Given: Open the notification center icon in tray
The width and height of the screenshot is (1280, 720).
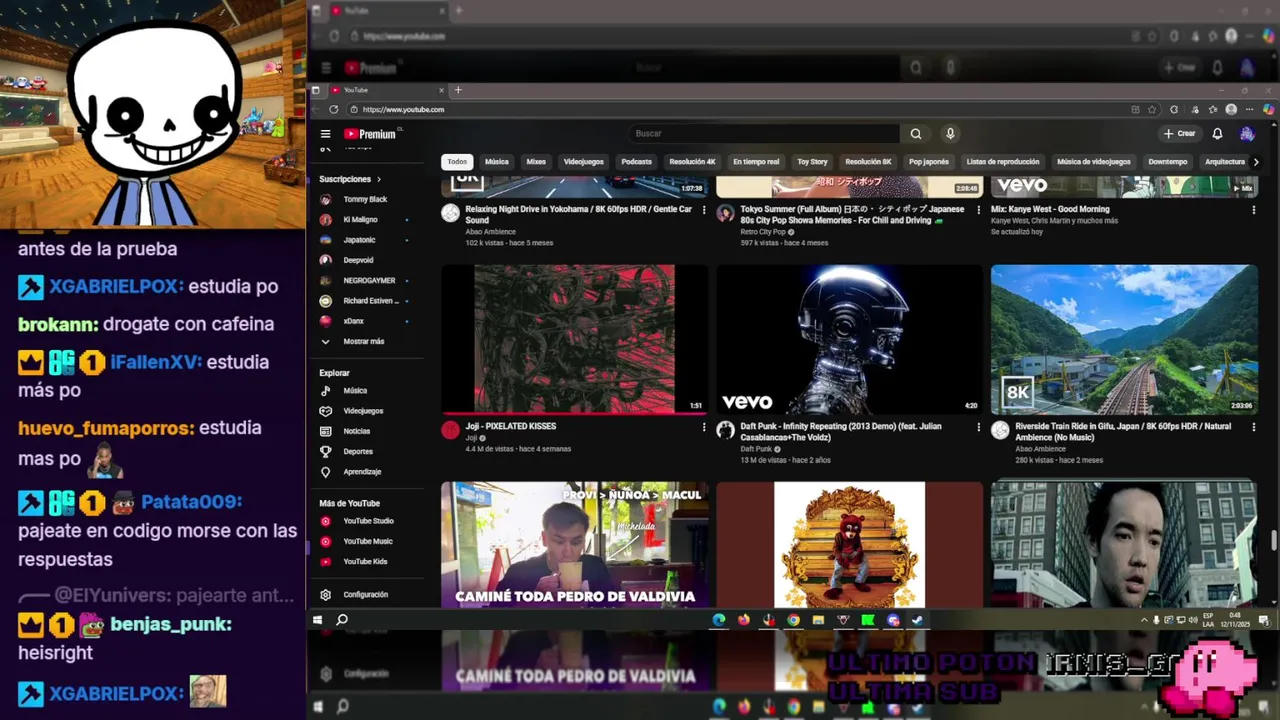Looking at the screenshot, I should (1262, 620).
